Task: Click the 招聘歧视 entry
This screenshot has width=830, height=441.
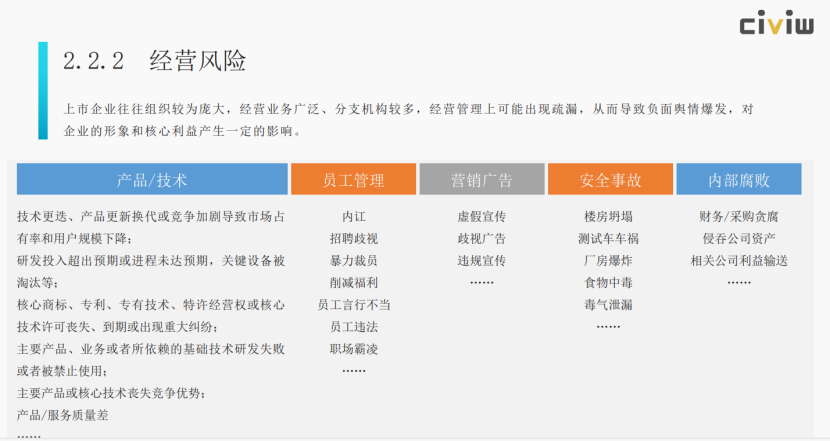Action: (354, 238)
